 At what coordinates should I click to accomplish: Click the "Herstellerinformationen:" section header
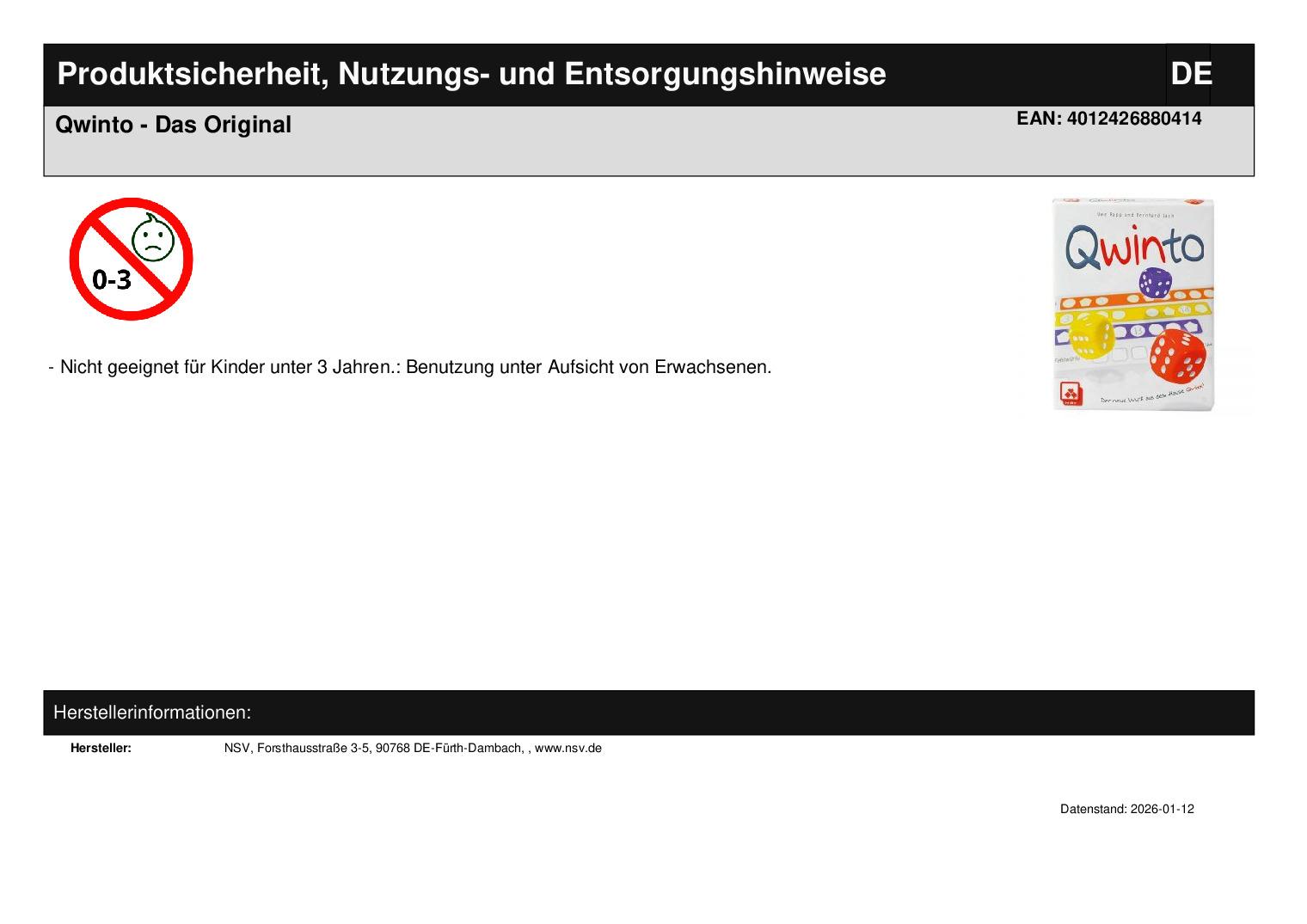[x=152, y=713]
